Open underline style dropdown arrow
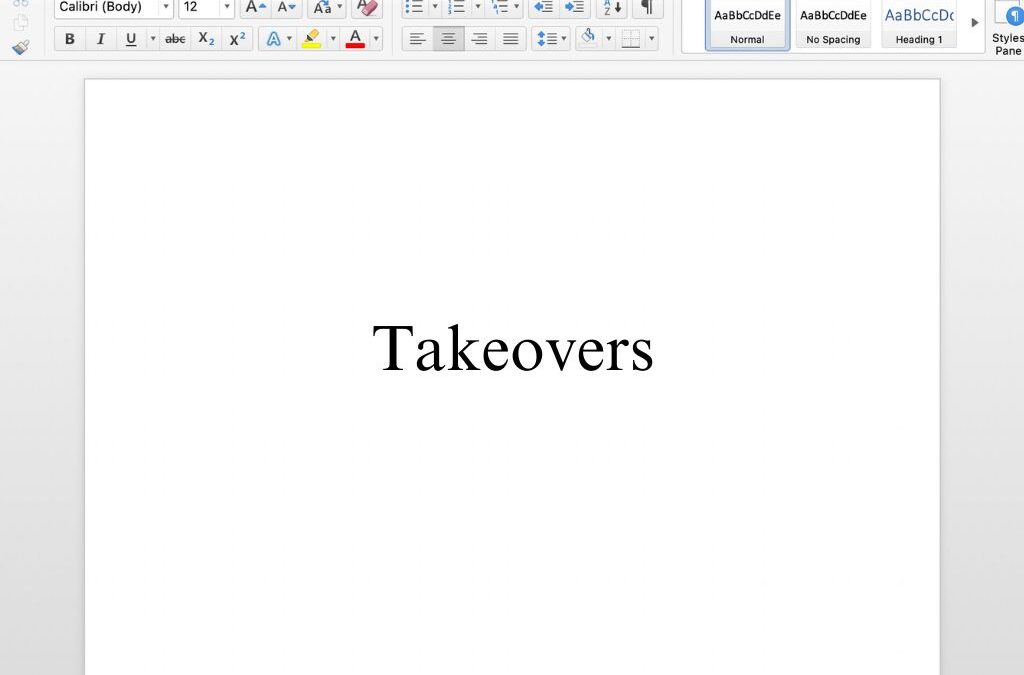 tap(153, 39)
